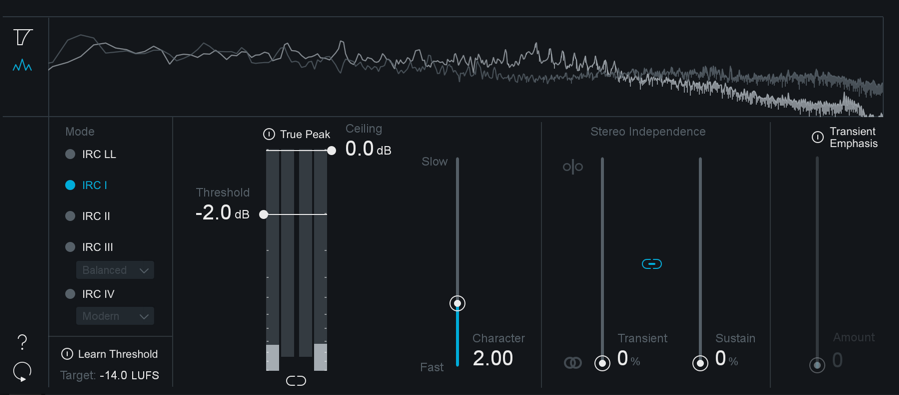Show the gain reduction trace view
The image size is (899, 395).
point(24,37)
